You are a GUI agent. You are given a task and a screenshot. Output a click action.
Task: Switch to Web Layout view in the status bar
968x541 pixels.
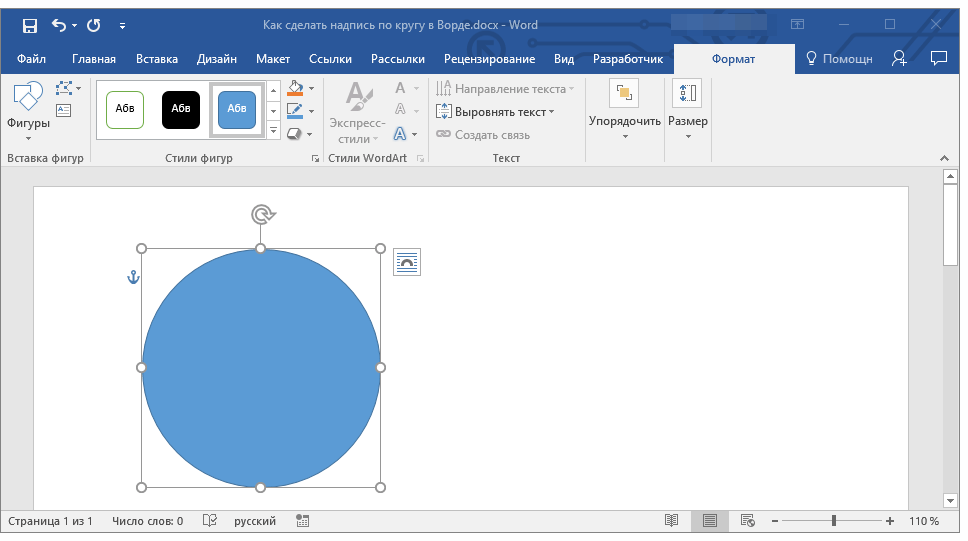pyautogui.click(x=747, y=521)
